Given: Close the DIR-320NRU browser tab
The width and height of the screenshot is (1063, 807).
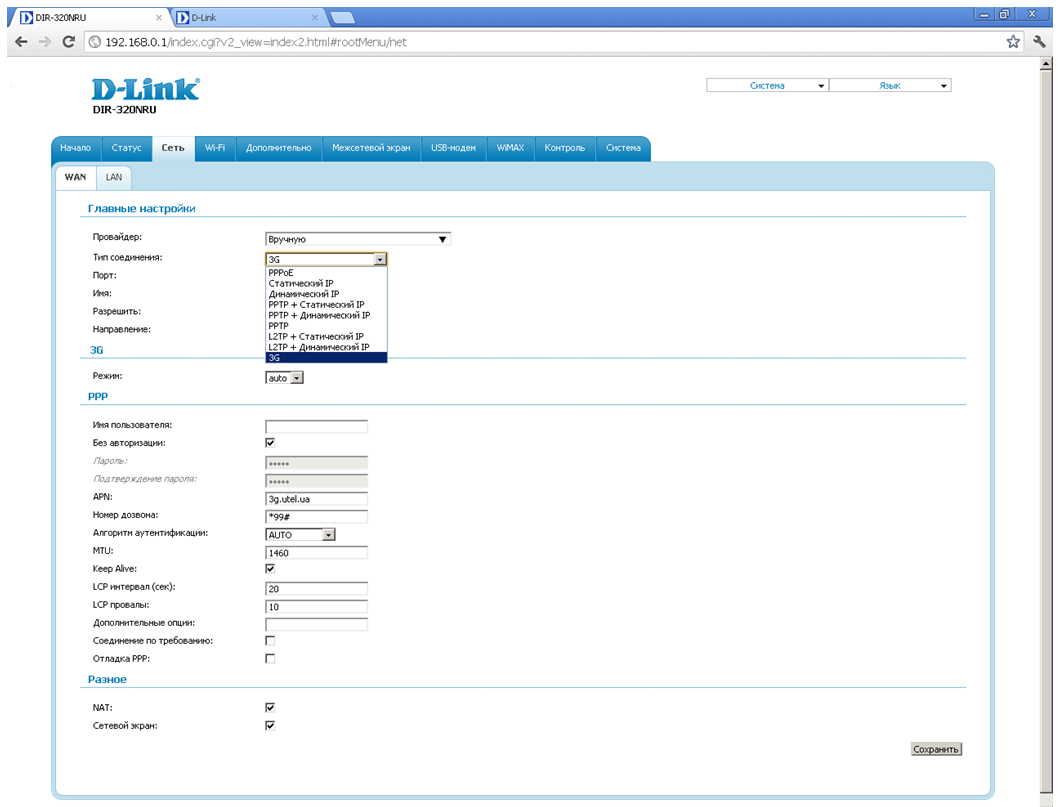Looking at the screenshot, I should click(159, 18).
